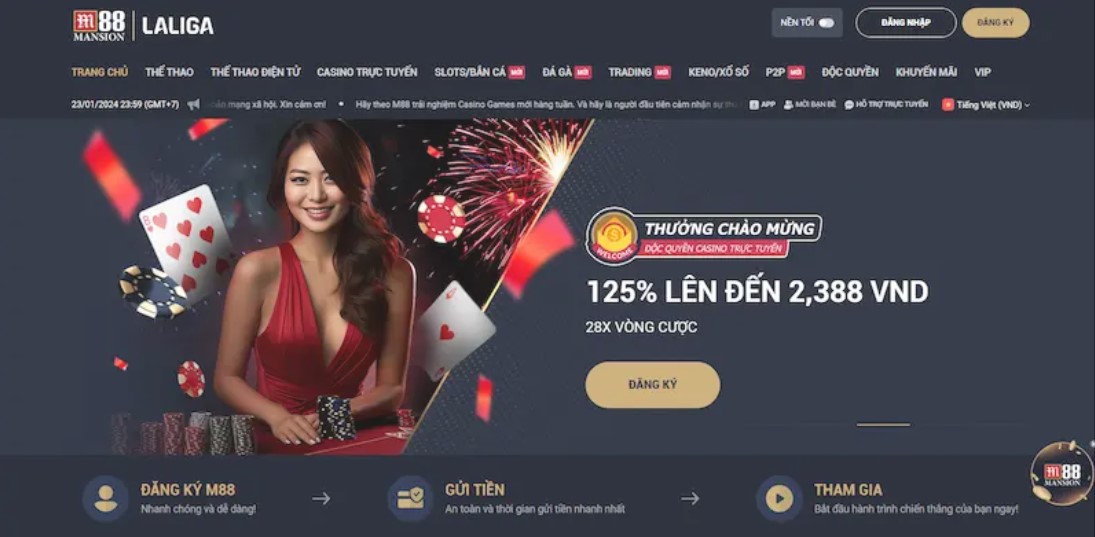The height and width of the screenshot is (537, 1095).
Task: Click the Vietnam flag language selector
Action: click(948, 105)
